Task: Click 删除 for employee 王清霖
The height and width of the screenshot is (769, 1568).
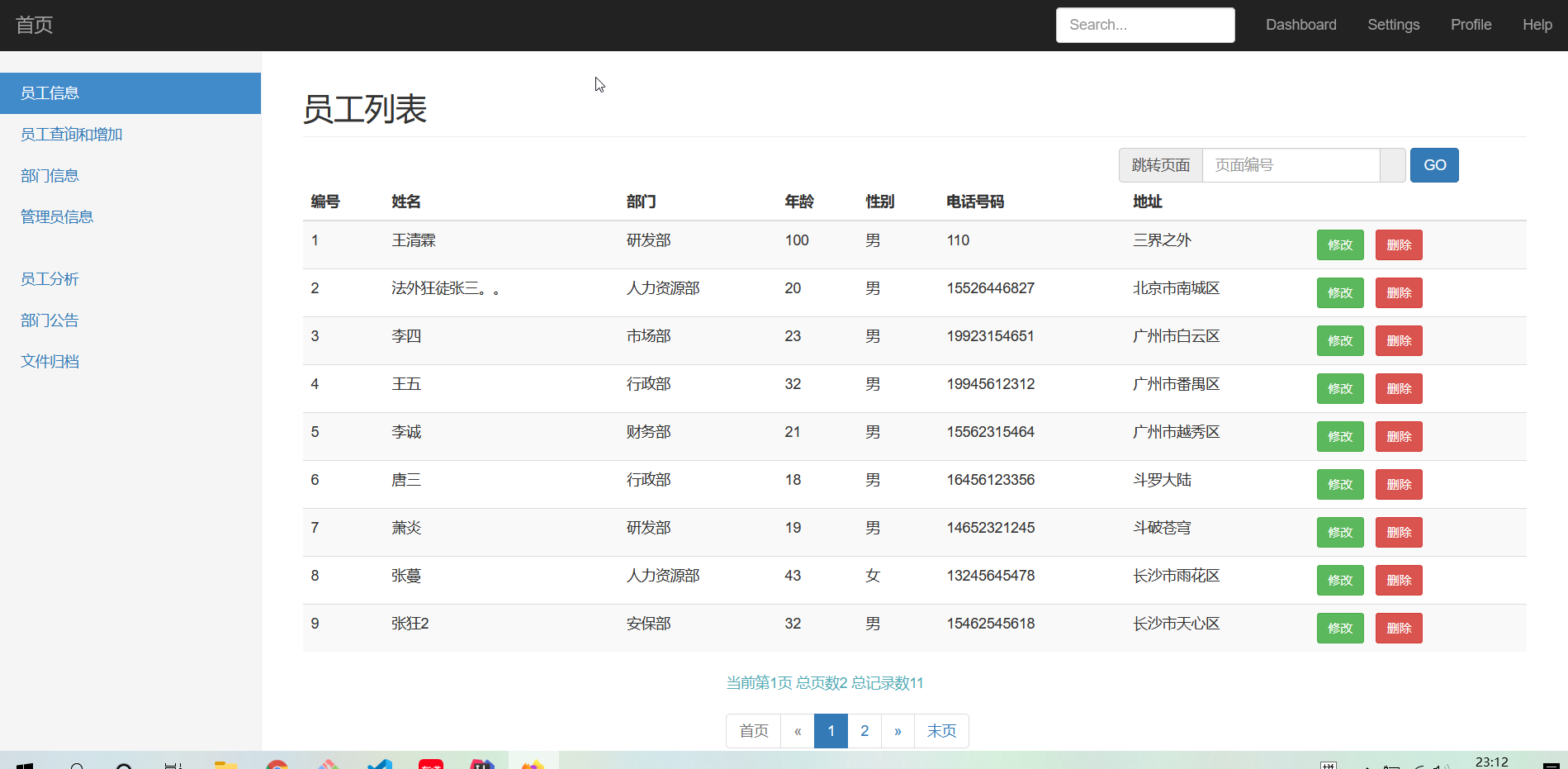Action: click(1399, 245)
